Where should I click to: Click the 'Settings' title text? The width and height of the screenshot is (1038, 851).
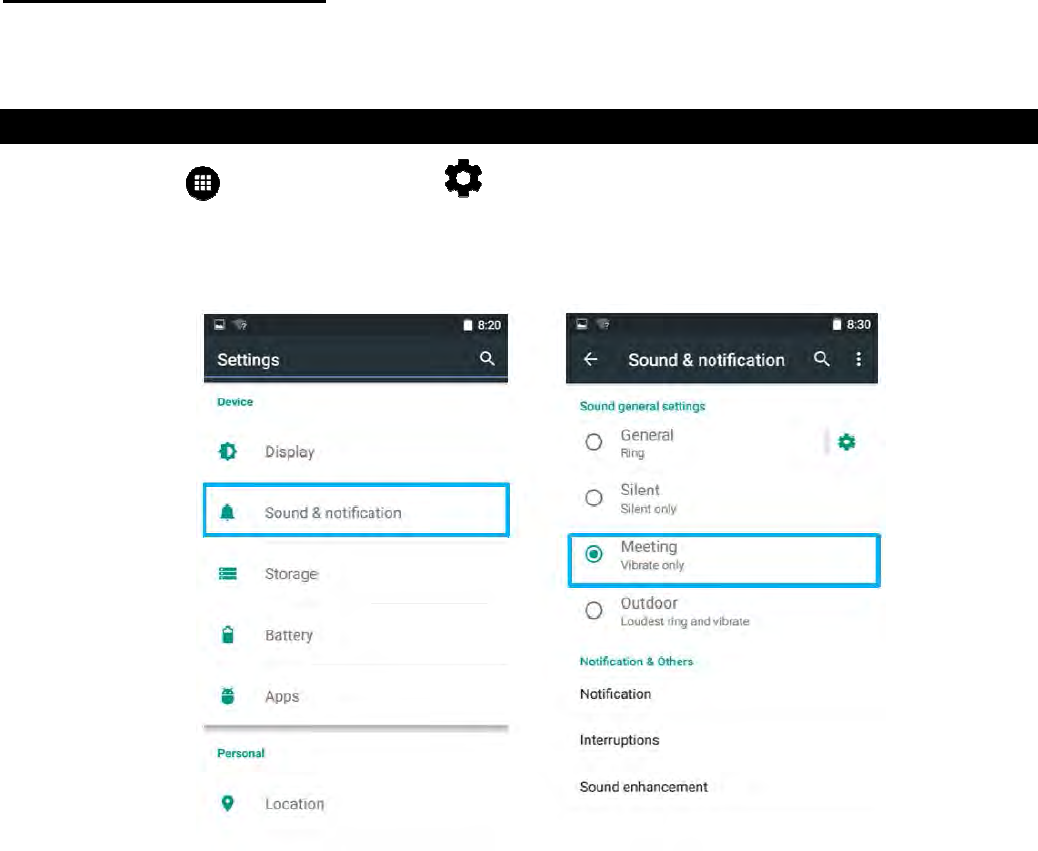click(x=248, y=360)
